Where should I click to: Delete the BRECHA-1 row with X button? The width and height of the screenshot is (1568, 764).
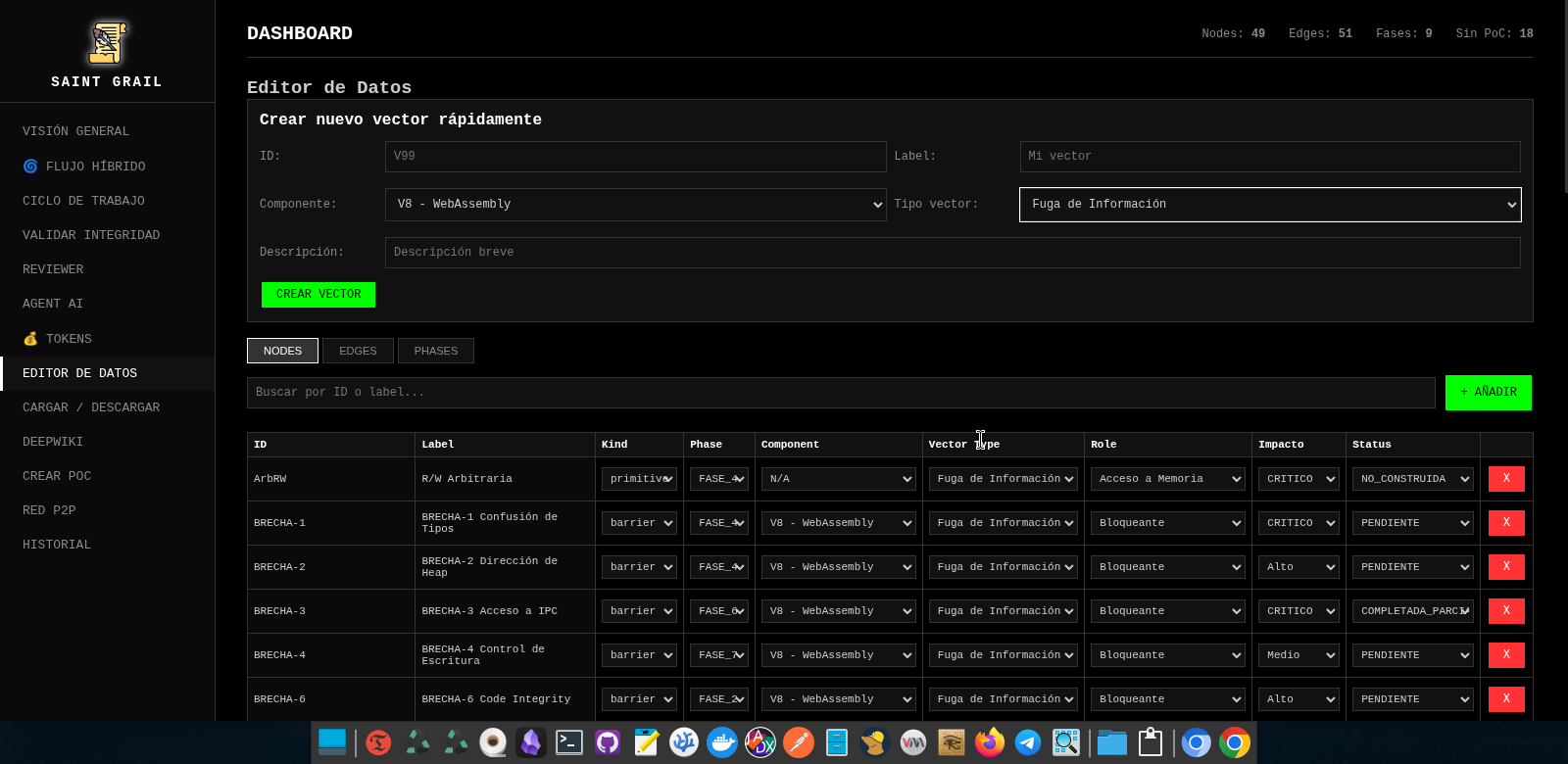click(x=1506, y=523)
